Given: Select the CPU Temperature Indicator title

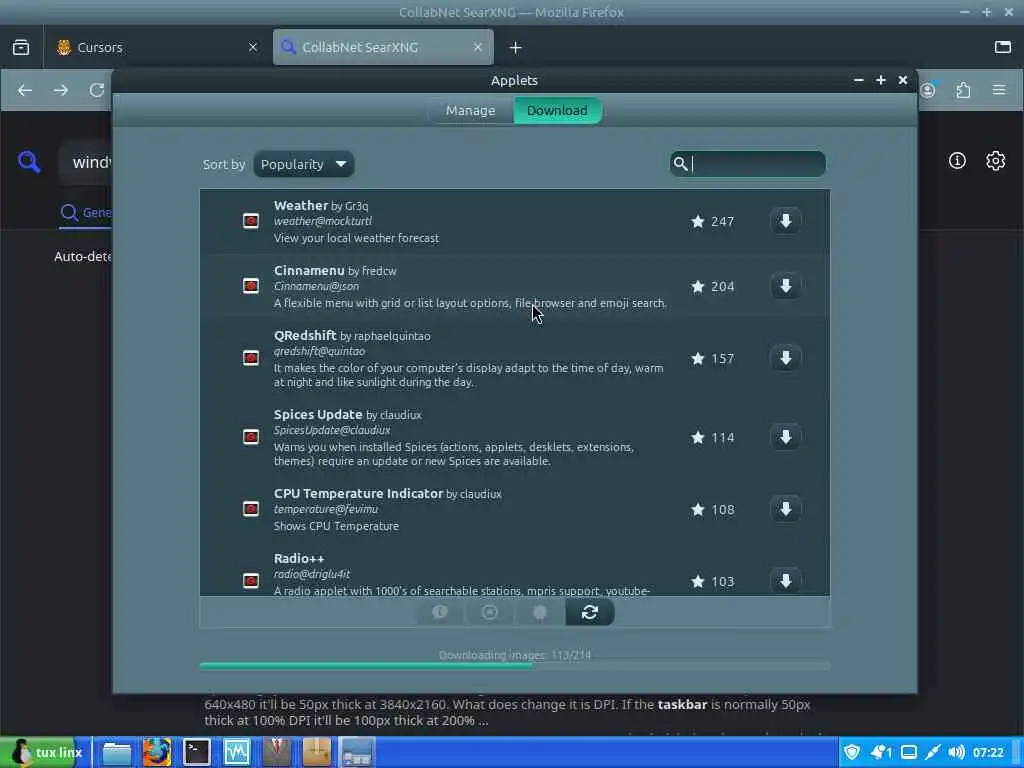Looking at the screenshot, I should (358, 494).
